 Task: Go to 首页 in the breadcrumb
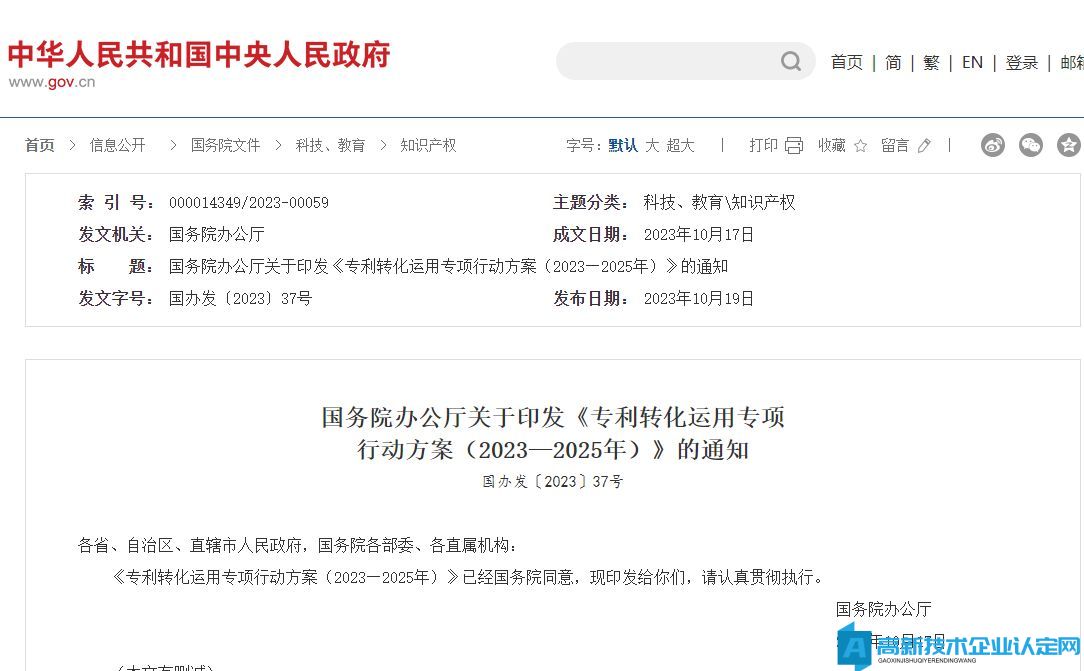coord(39,145)
